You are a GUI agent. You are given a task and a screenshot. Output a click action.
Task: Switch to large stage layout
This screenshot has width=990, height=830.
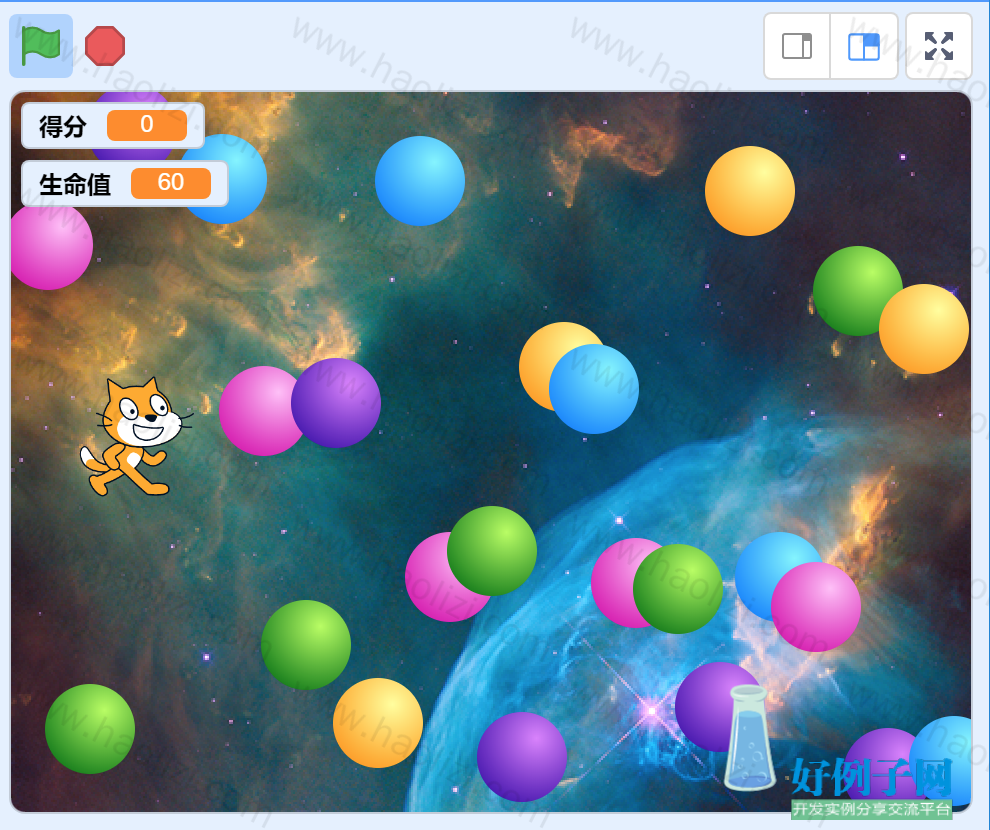coord(864,46)
